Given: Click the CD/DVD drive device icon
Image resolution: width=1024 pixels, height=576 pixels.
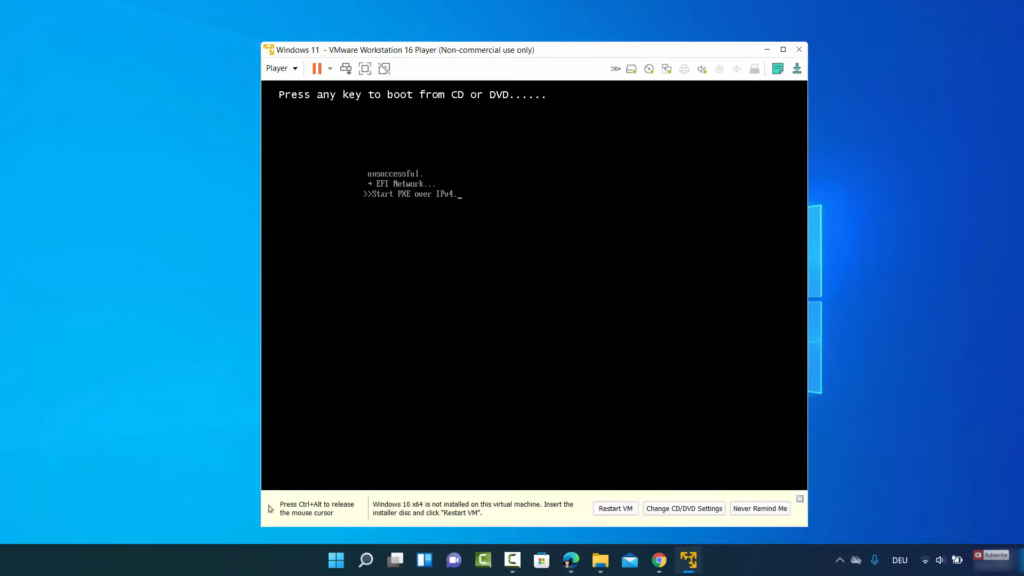Looking at the screenshot, I should click(x=649, y=69).
